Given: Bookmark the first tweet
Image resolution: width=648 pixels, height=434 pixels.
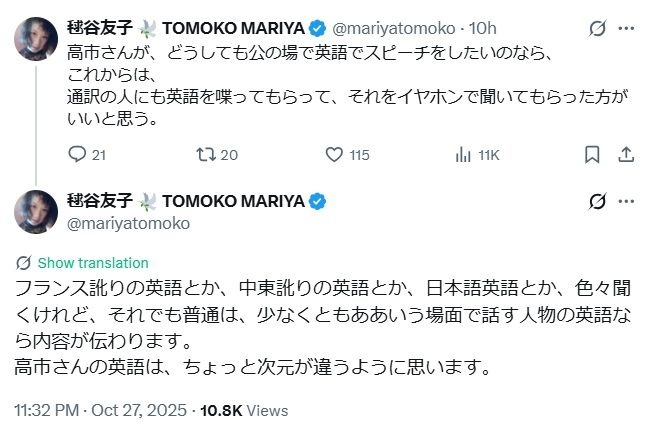Looking at the screenshot, I should click(592, 154).
